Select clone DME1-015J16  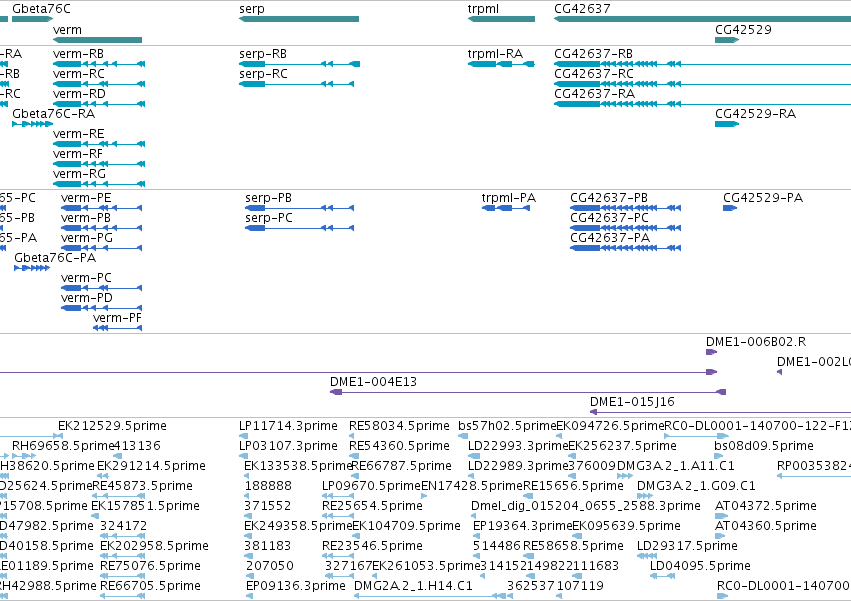(632, 402)
